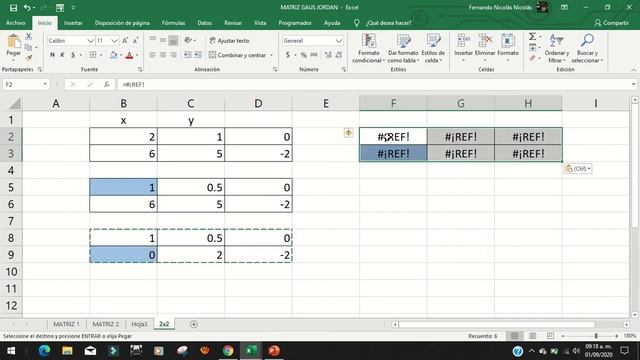Toggle bold N formatting
The image size is (640, 360).
pos(52,55)
